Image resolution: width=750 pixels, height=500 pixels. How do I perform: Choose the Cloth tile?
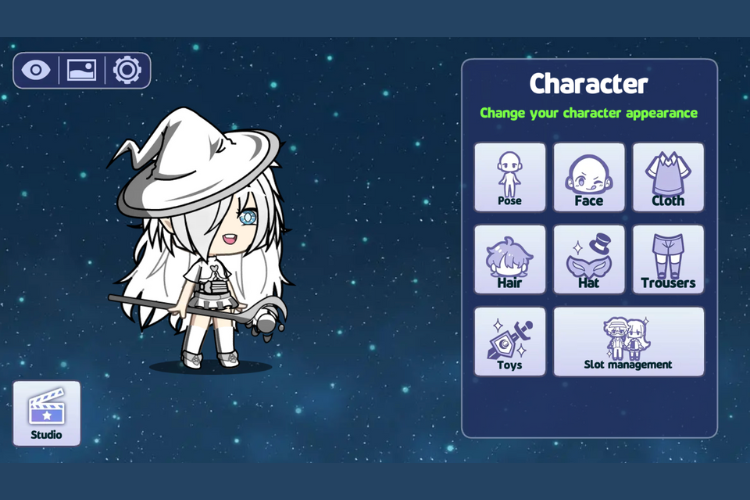pyautogui.click(x=668, y=177)
